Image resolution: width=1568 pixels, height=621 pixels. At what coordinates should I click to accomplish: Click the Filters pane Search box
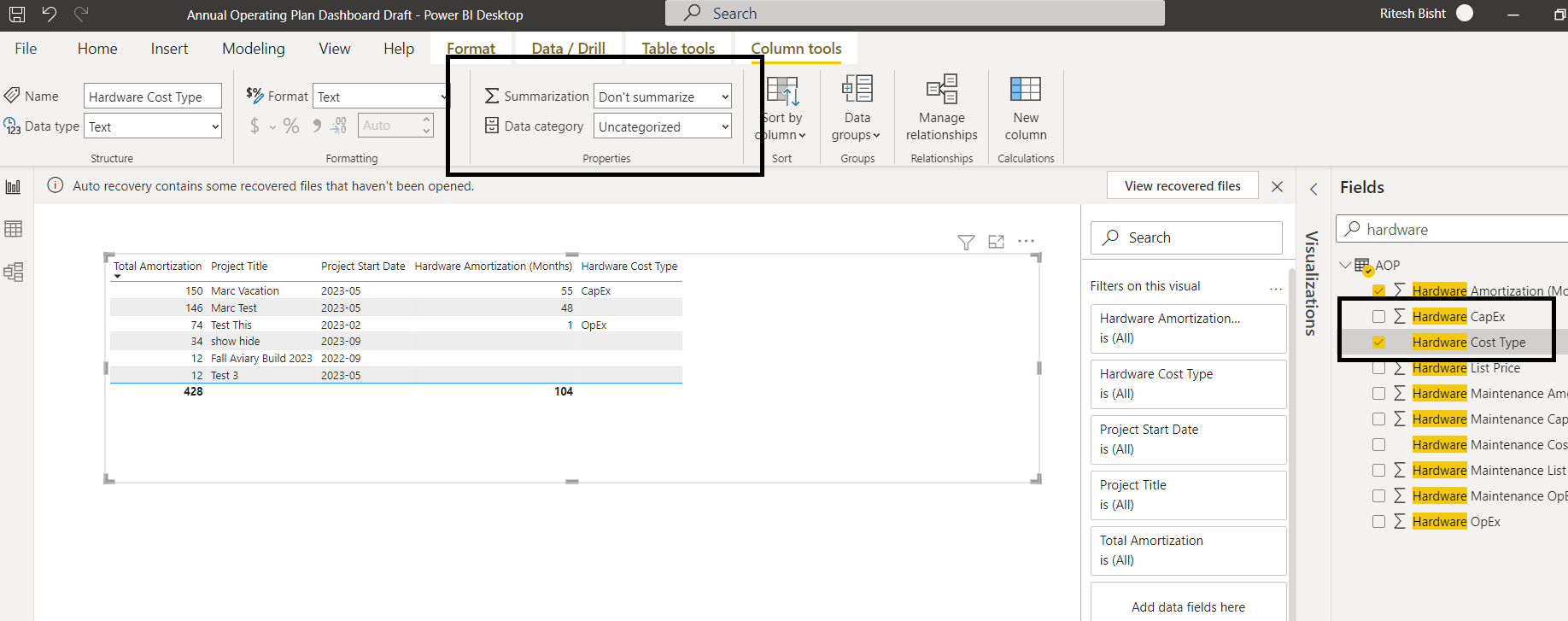coord(1186,237)
